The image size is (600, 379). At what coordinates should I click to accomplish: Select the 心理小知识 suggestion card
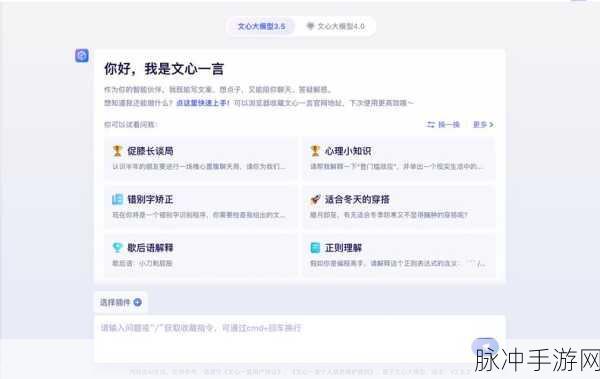(x=398, y=158)
